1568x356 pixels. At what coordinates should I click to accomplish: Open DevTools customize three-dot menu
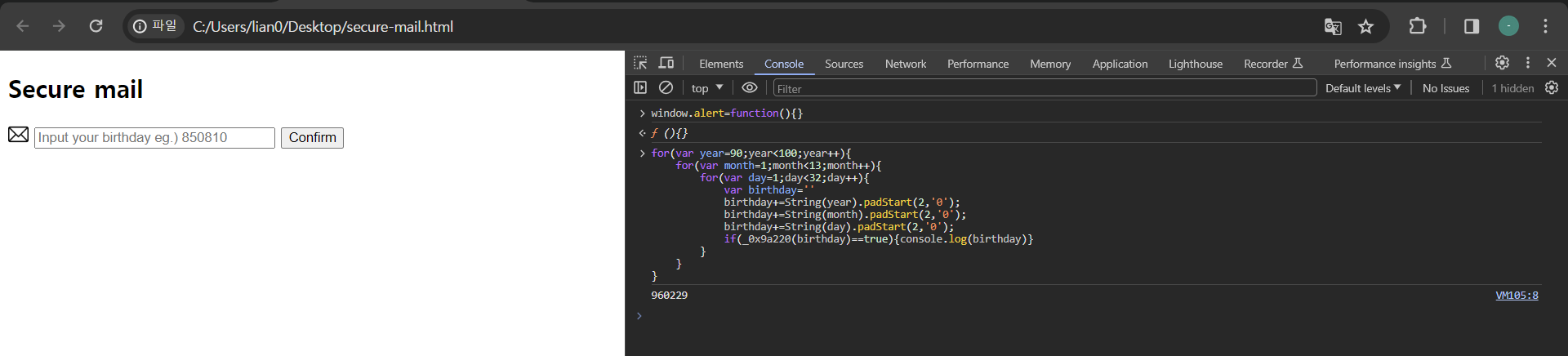pos(1528,63)
